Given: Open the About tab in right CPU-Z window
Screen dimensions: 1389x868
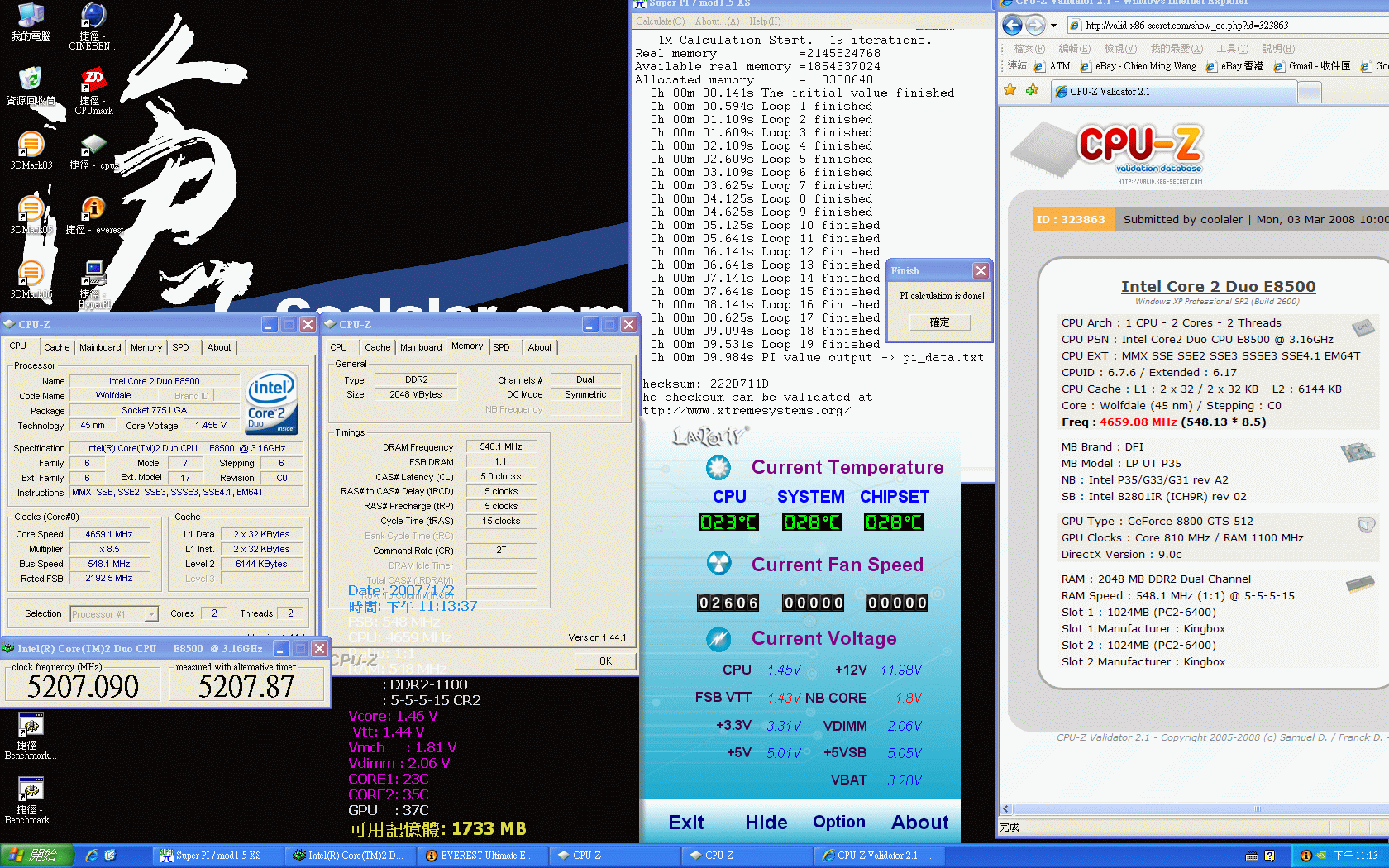Looking at the screenshot, I should [540, 347].
